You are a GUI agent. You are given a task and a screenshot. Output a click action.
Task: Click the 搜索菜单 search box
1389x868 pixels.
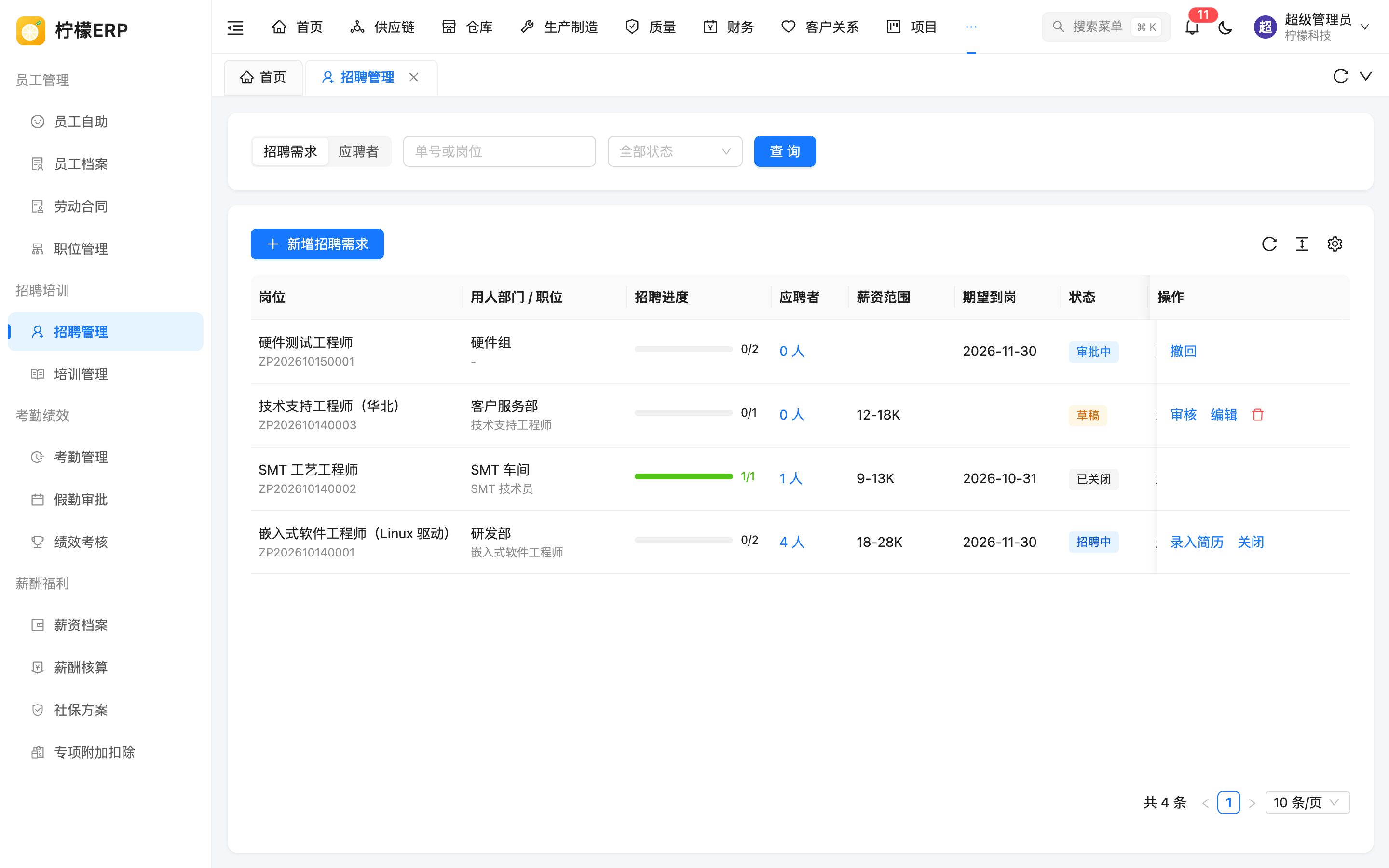[1105, 27]
